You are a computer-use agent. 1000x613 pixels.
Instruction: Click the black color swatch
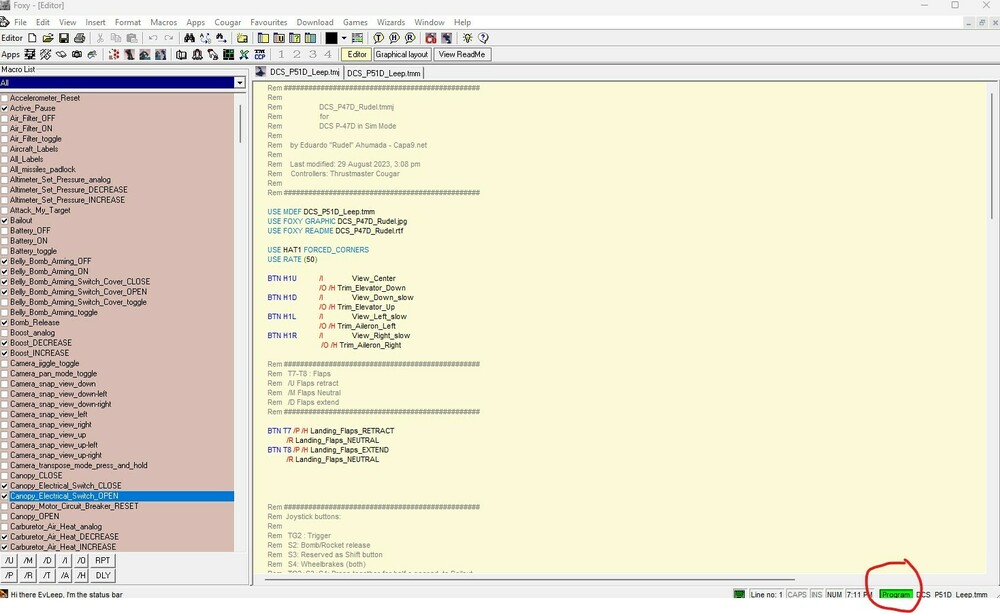pyautogui.click(x=331, y=38)
